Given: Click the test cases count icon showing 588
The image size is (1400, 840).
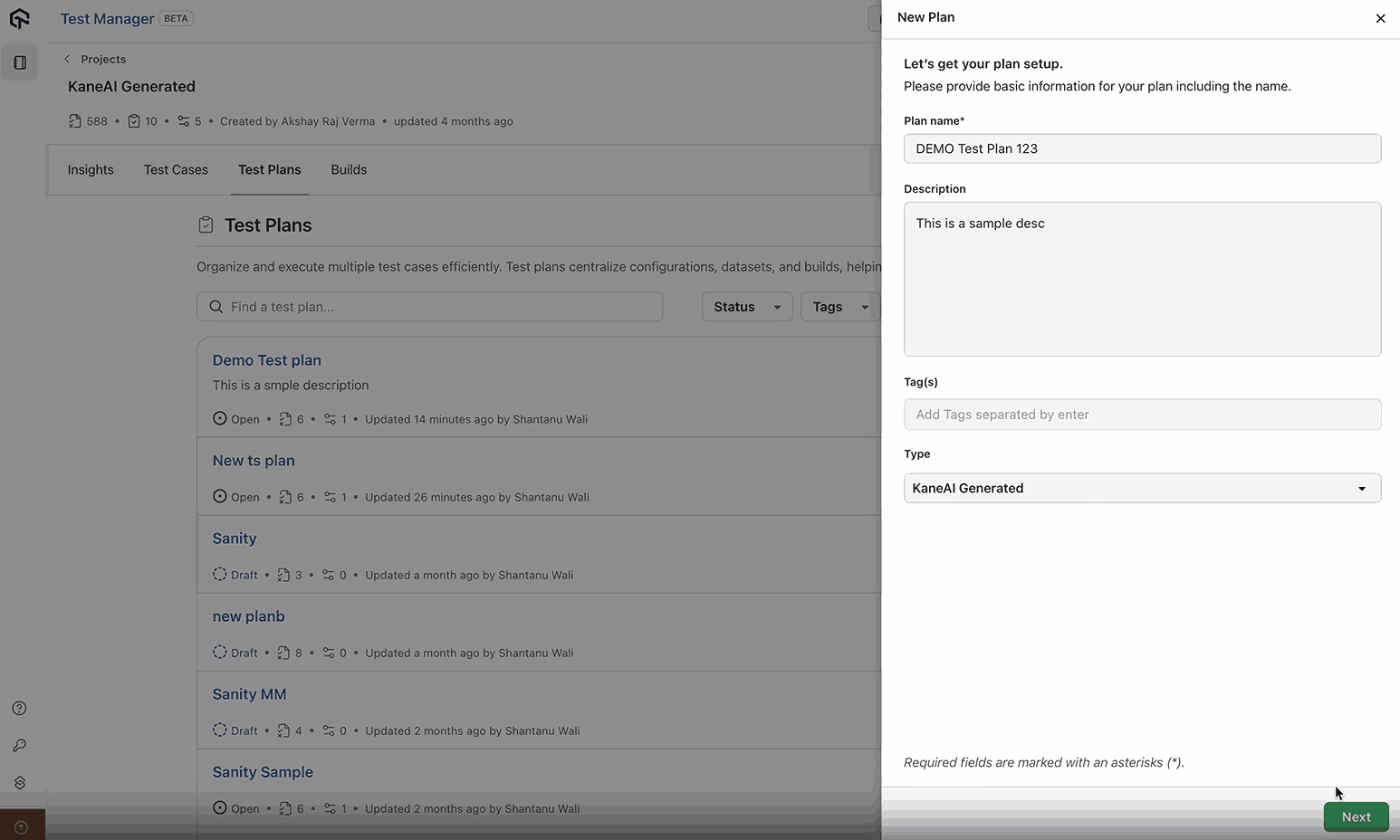Looking at the screenshot, I should (x=75, y=120).
